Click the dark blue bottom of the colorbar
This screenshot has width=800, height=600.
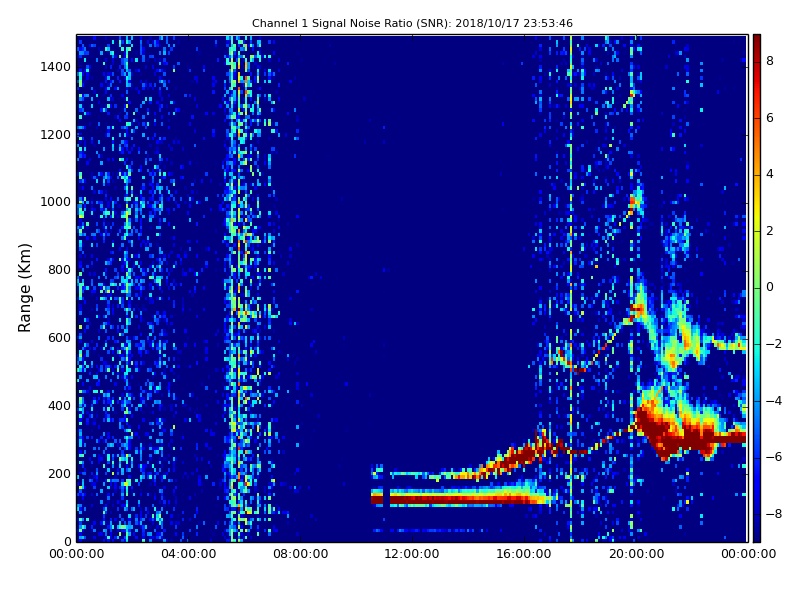point(757,531)
